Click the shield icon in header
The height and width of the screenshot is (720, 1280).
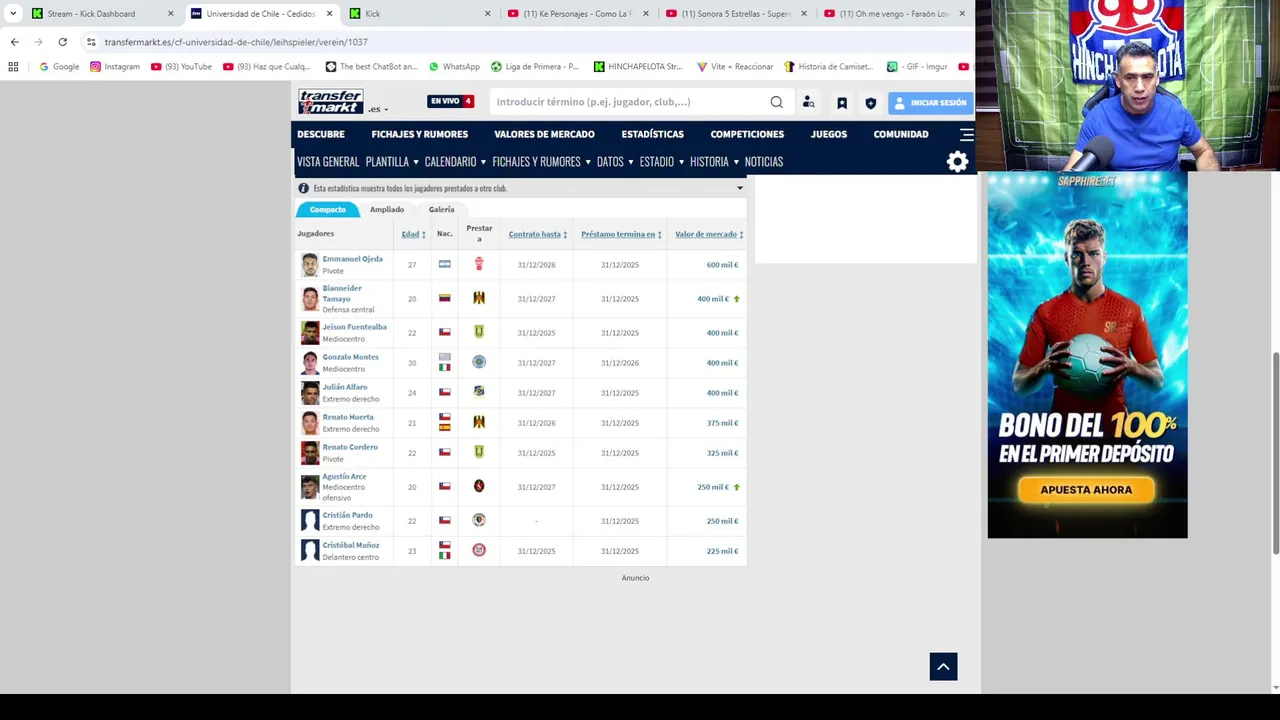pyautogui.click(x=871, y=102)
